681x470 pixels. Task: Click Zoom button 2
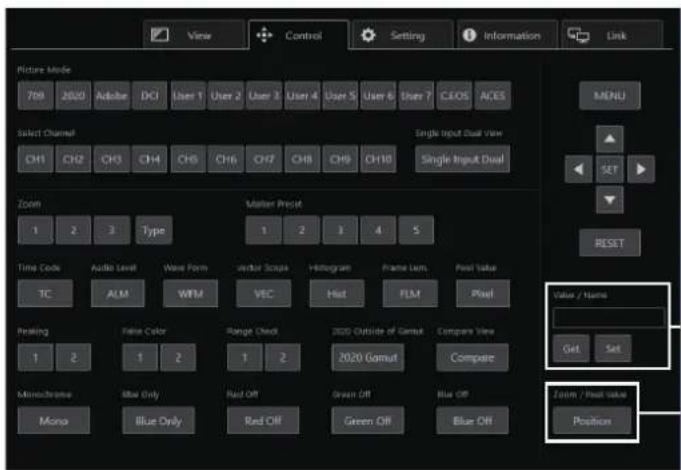(73, 230)
